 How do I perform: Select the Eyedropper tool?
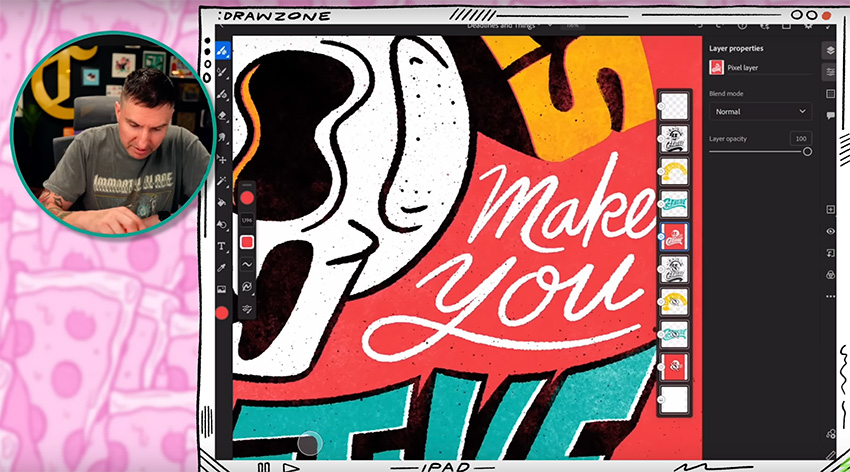(x=222, y=268)
